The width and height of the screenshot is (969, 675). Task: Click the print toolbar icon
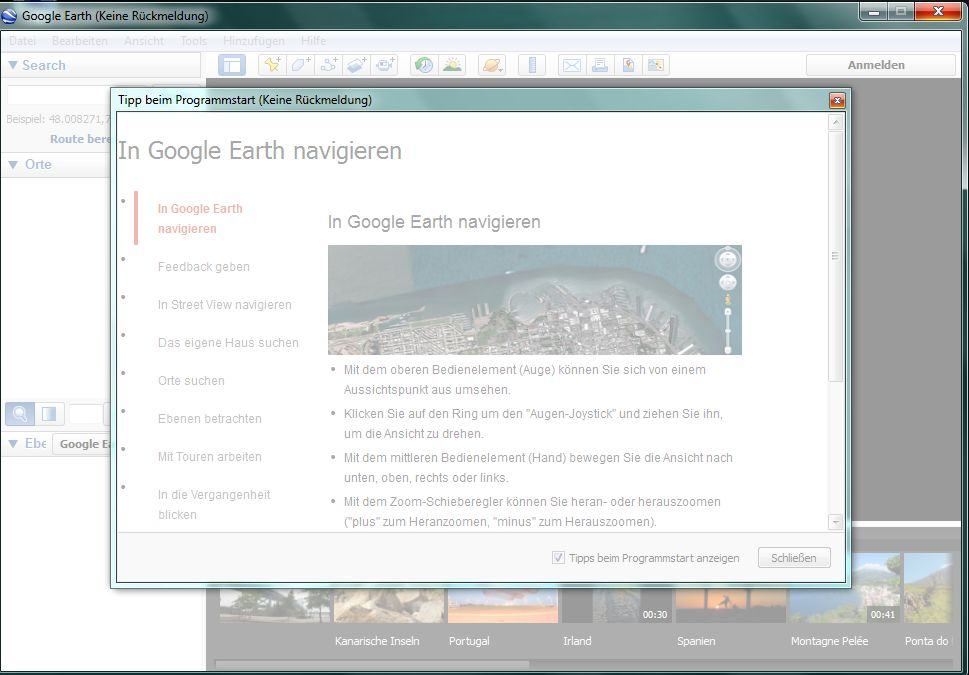click(600, 65)
